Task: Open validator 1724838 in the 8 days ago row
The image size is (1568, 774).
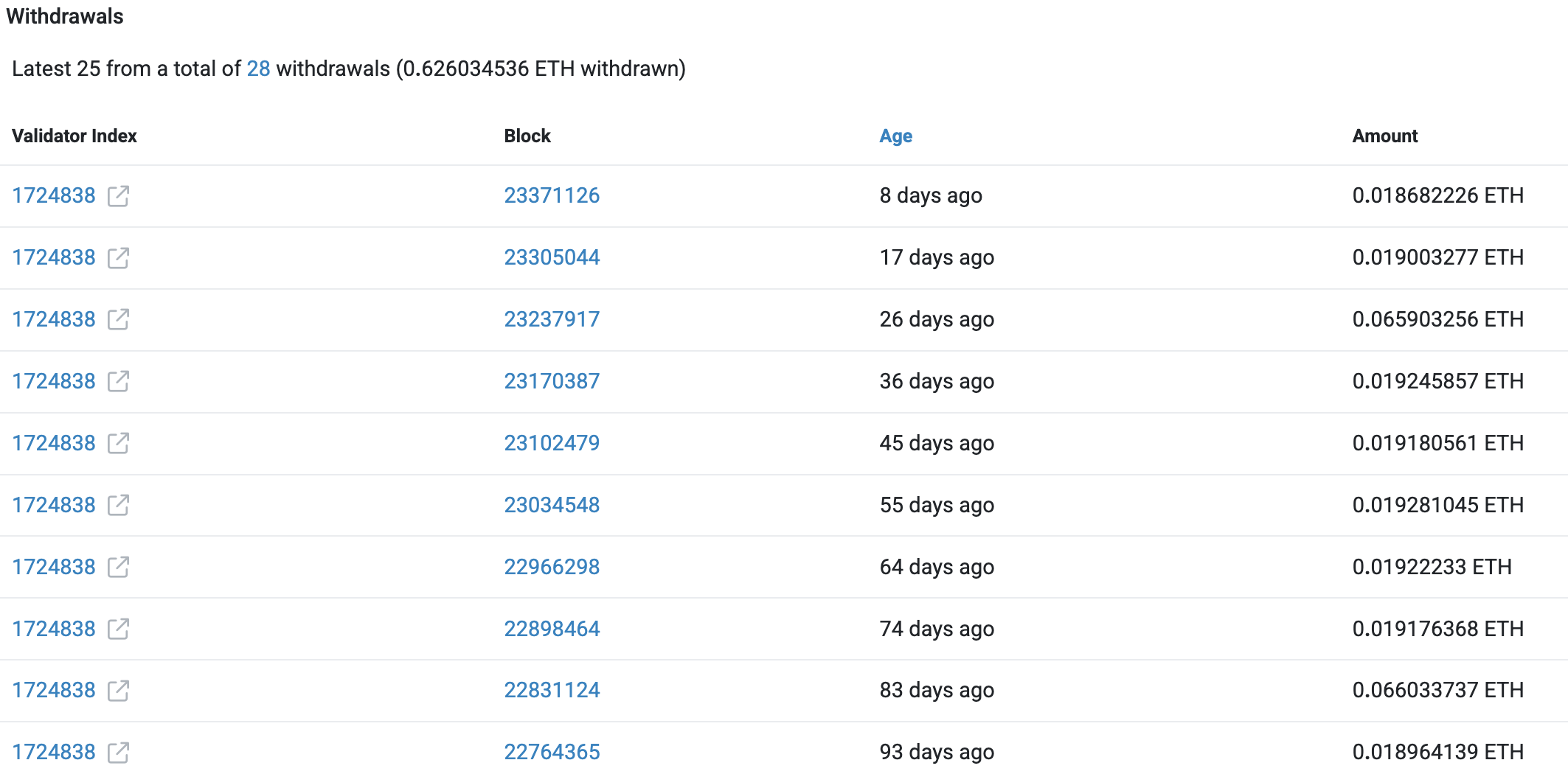Action: [54, 196]
